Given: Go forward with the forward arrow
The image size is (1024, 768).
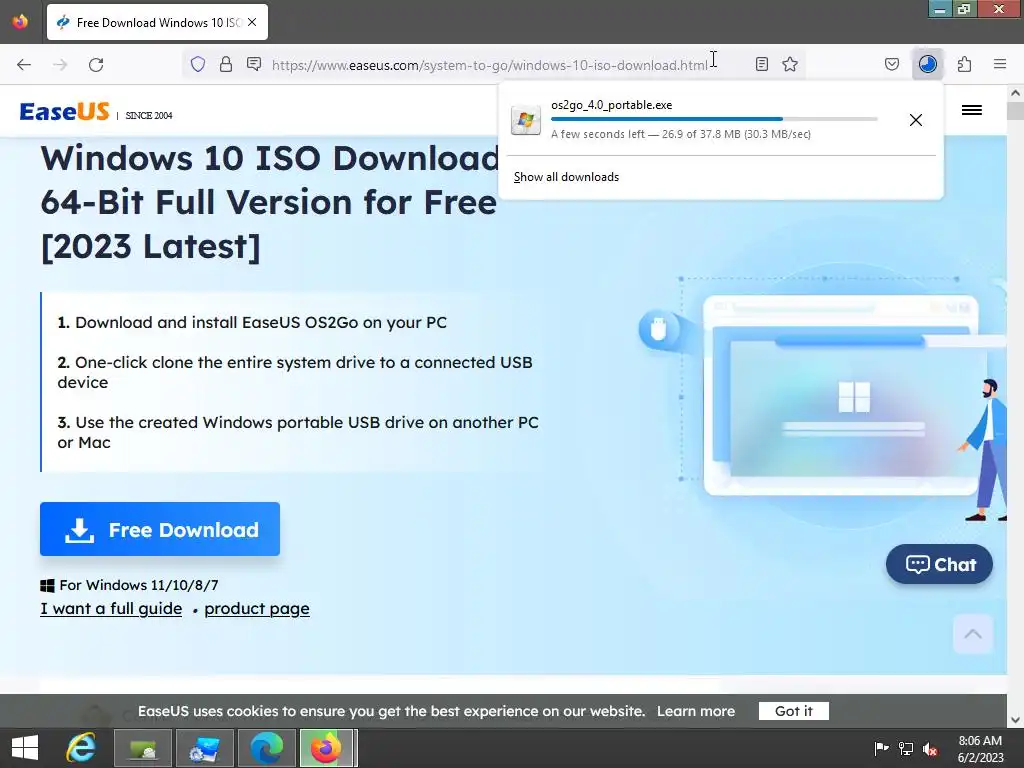Looking at the screenshot, I should (x=60, y=64).
